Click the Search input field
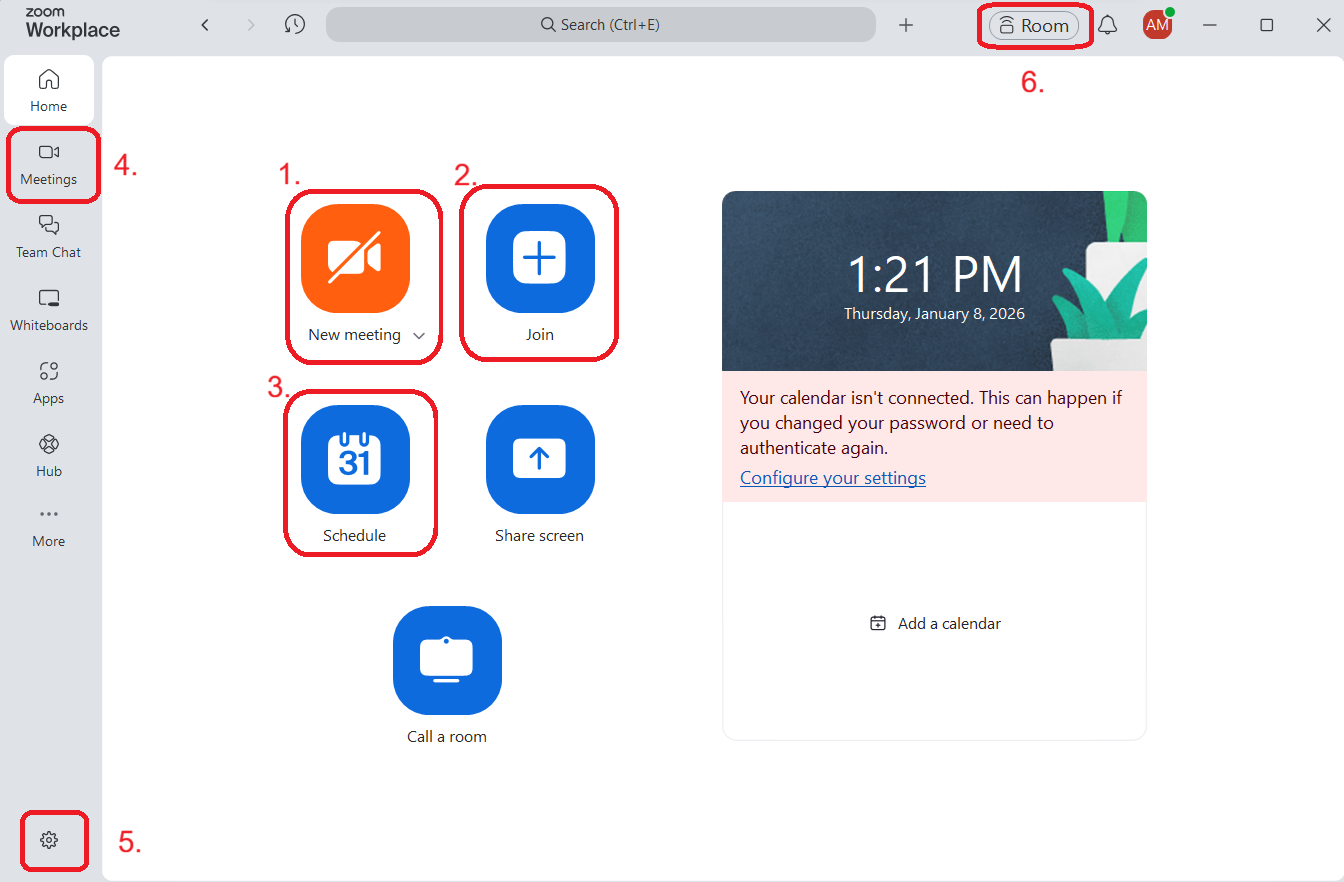This screenshot has height=882, width=1344. [x=600, y=25]
